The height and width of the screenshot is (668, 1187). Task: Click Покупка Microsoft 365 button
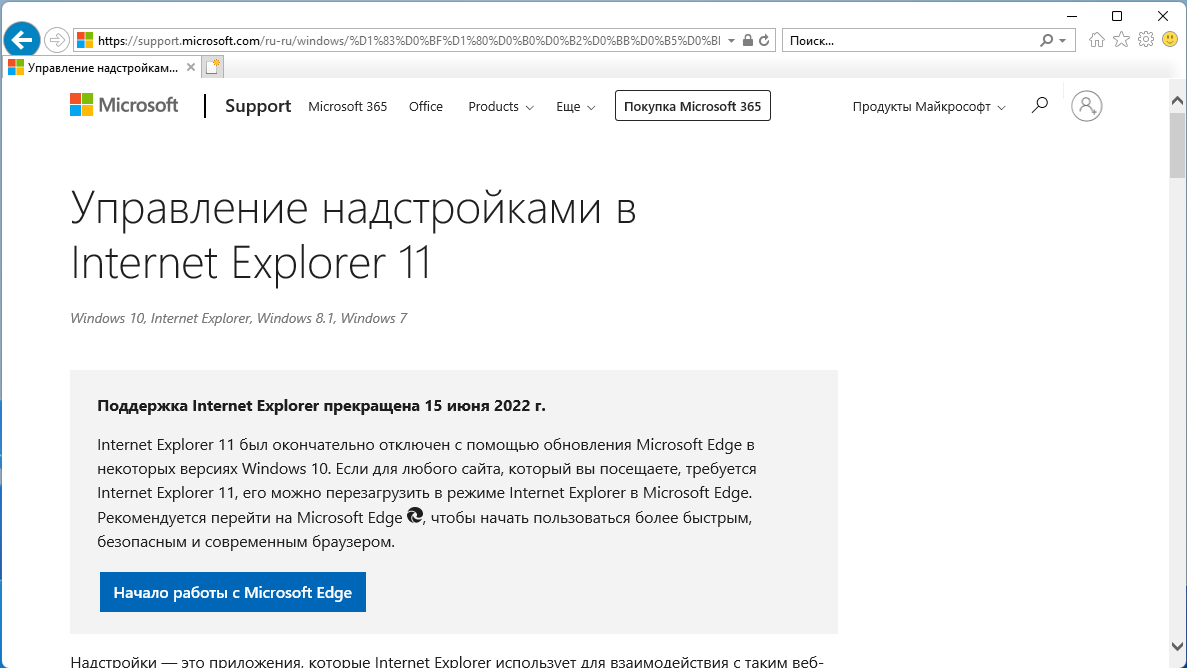click(693, 106)
